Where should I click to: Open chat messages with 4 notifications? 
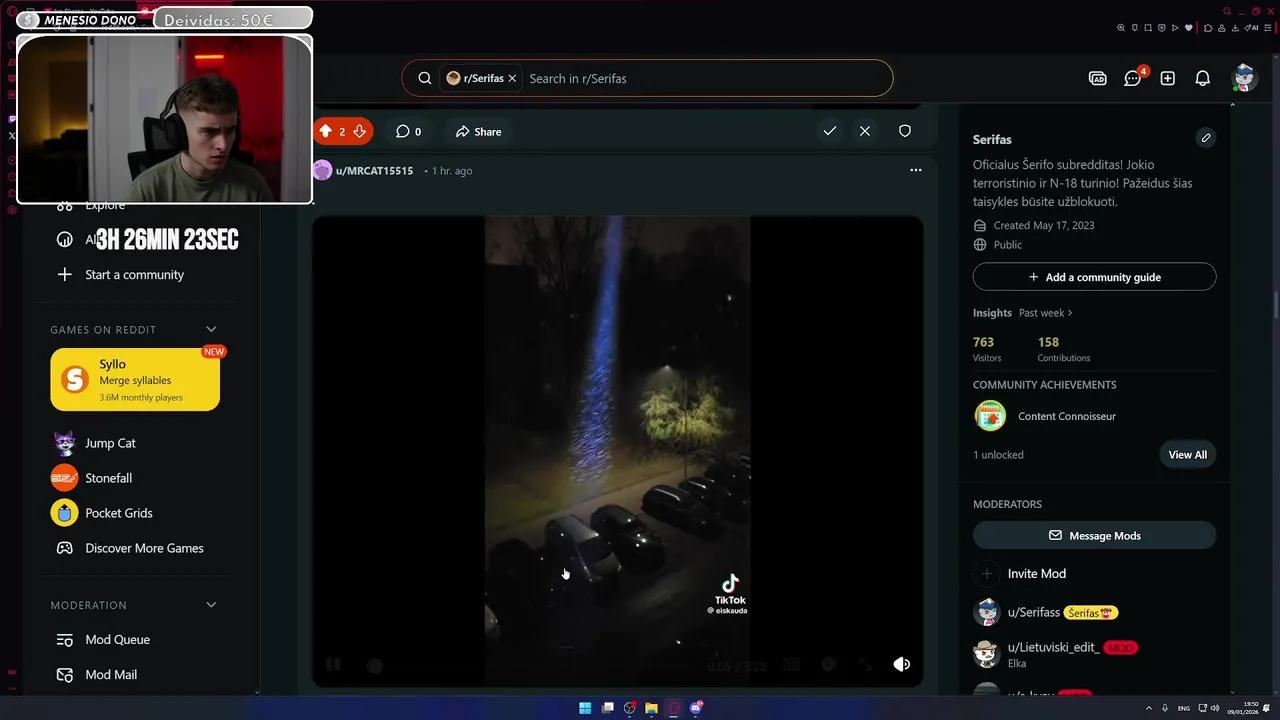tap(1133, 78)
